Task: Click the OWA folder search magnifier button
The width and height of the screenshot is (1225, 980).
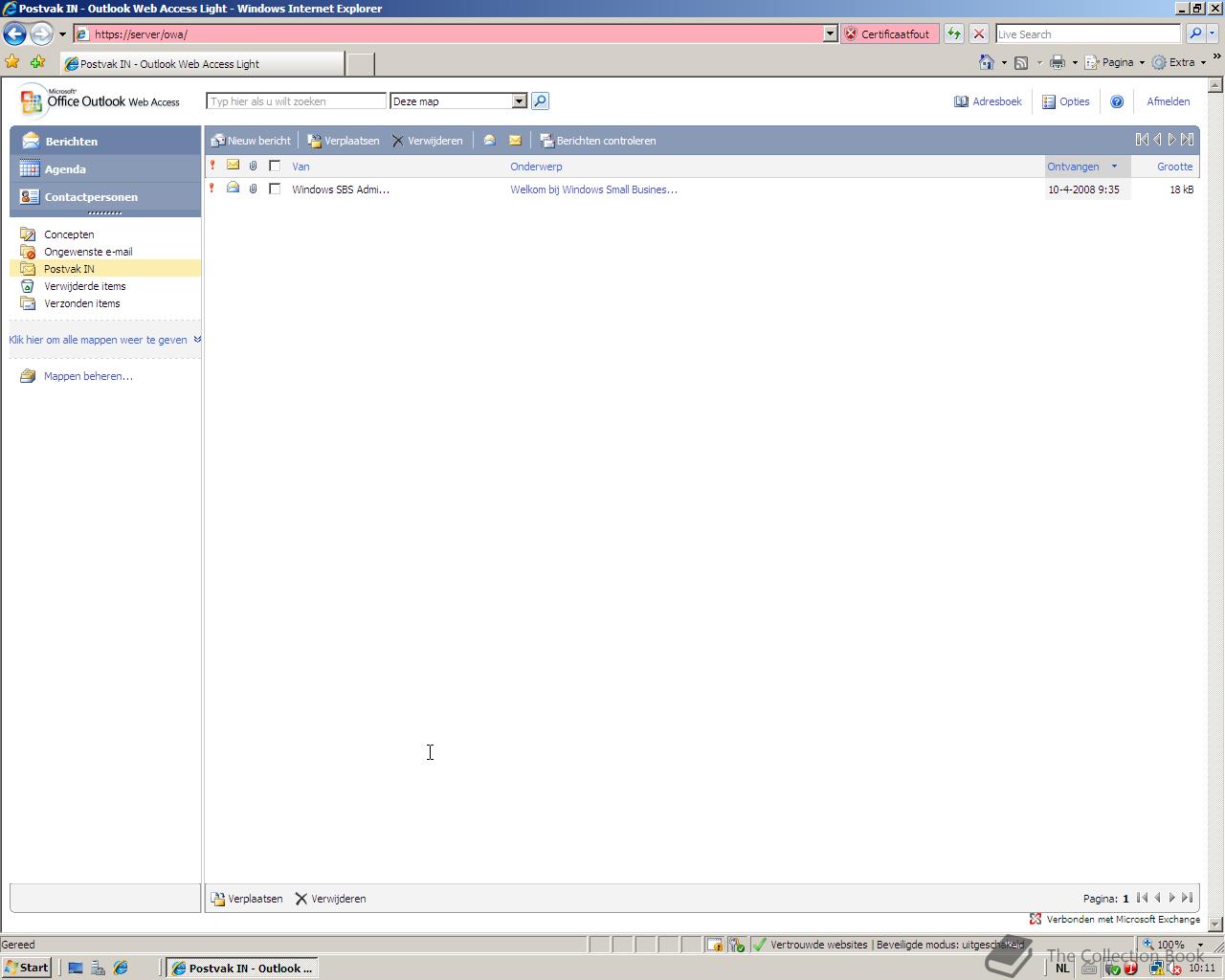Action: (540, 101)
